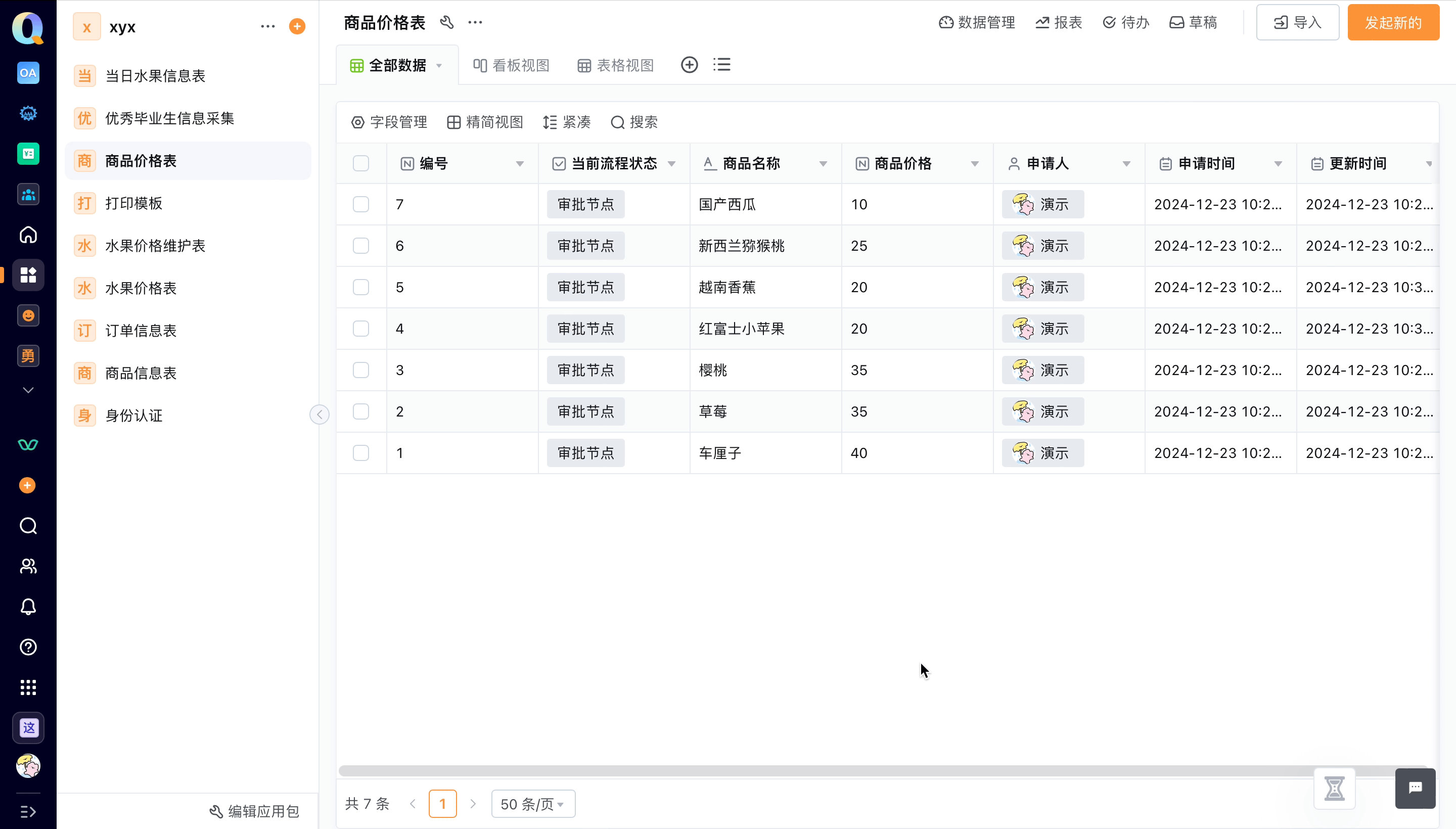Click page number 1 in pagination
This screenshot has width=1456, height=829.
pyautogui.click(x=442, y=804)
